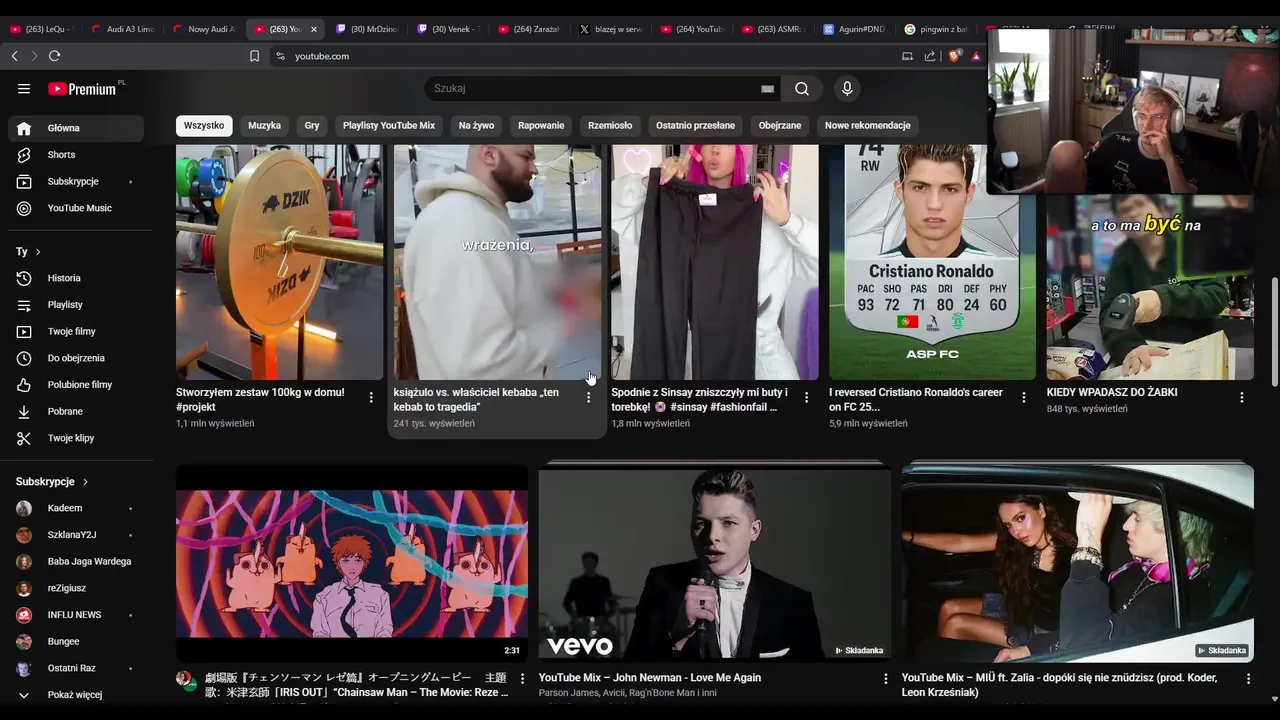This screenshot has height=720, width=1280.
Task: Select the Wszystko filter chip
Action: [204, 126]
